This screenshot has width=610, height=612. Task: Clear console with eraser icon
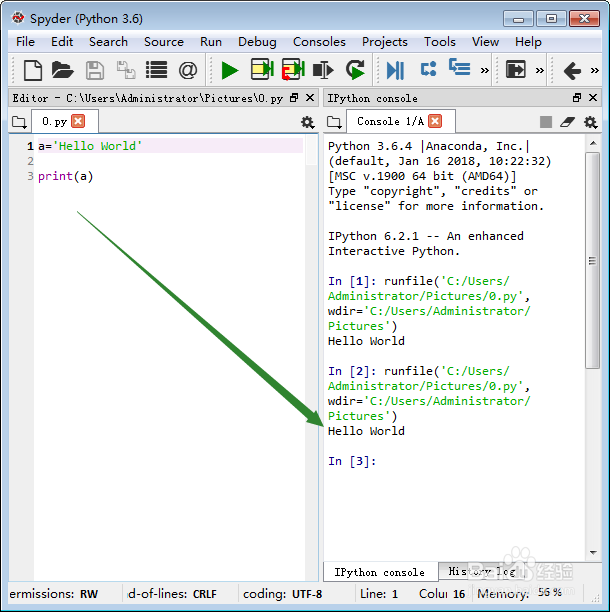[x=567, y=122]
